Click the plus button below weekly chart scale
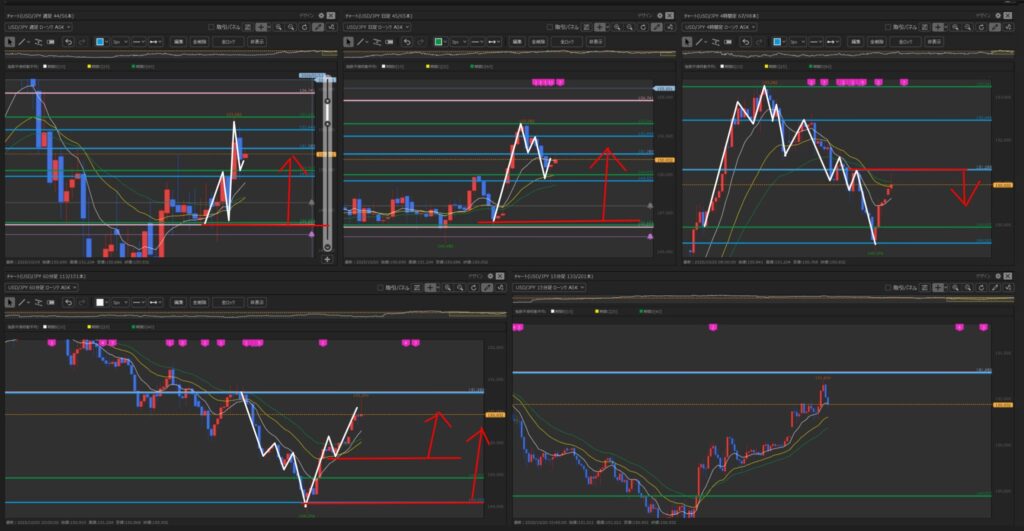 click(326, 258)
